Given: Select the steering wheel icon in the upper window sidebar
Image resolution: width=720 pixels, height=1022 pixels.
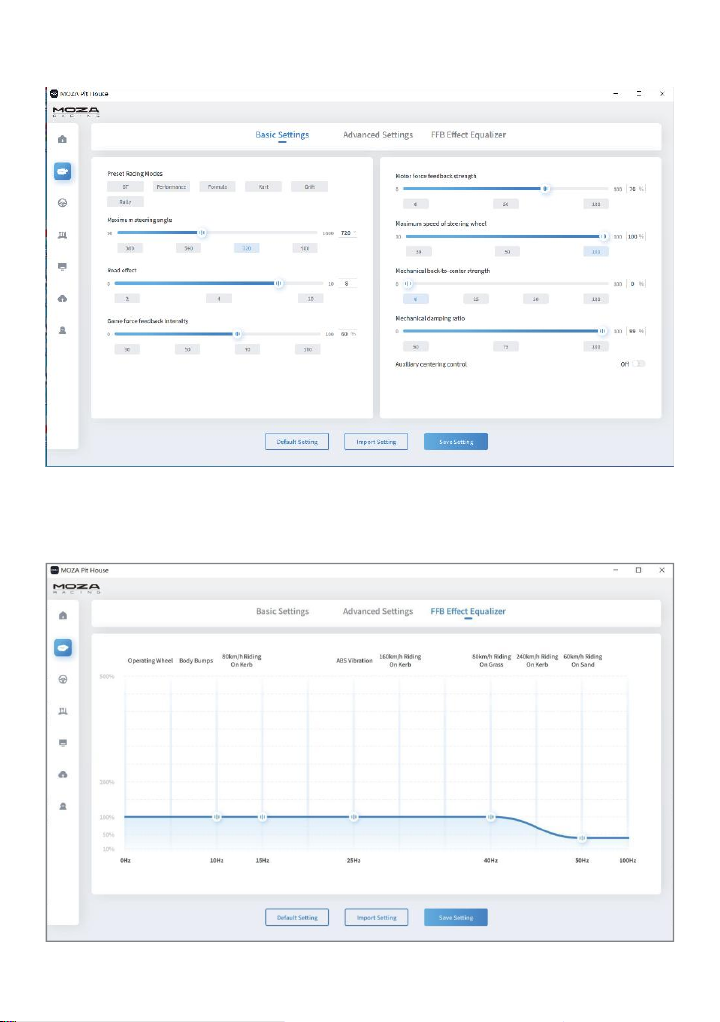Looking at the screenshot, I should pyautogui.click(x=63, y=203).
